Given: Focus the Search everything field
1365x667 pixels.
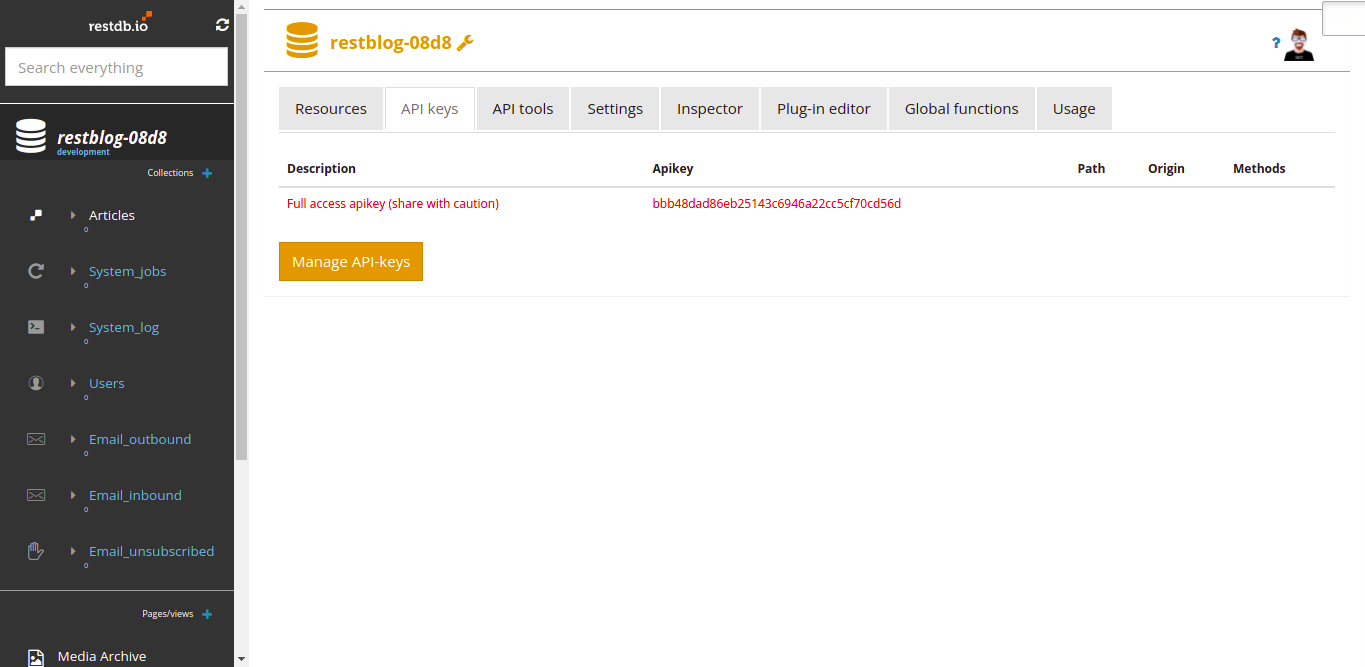Looking at the screenshot, I should tap(117, 67).
